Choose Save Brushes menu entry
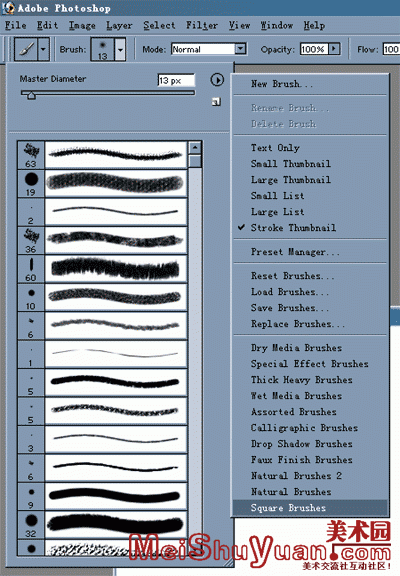This screenshot has width=400, height=576. click(311, 307)
